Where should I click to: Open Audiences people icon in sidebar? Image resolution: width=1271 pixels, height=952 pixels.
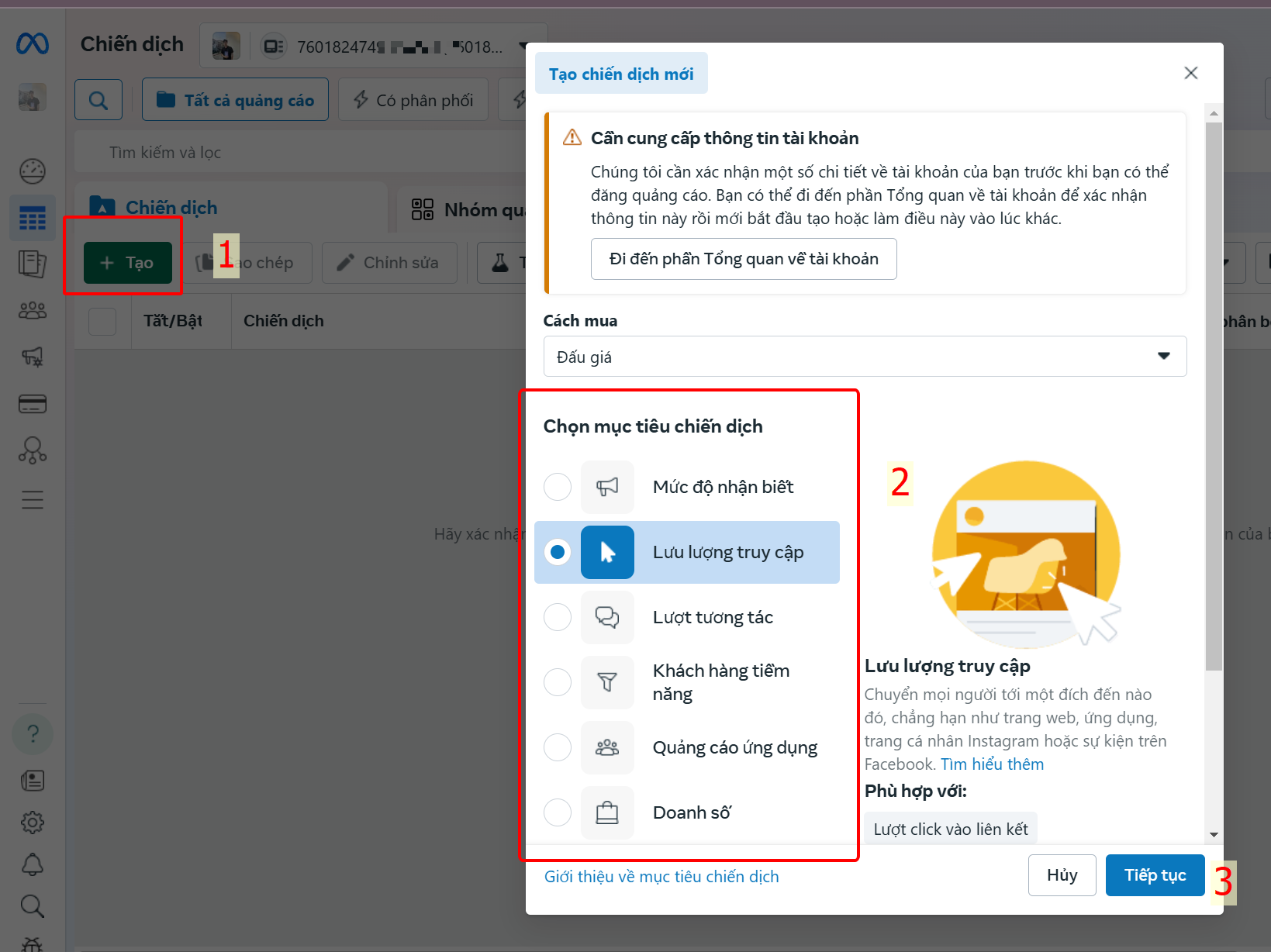click(33, 311)
